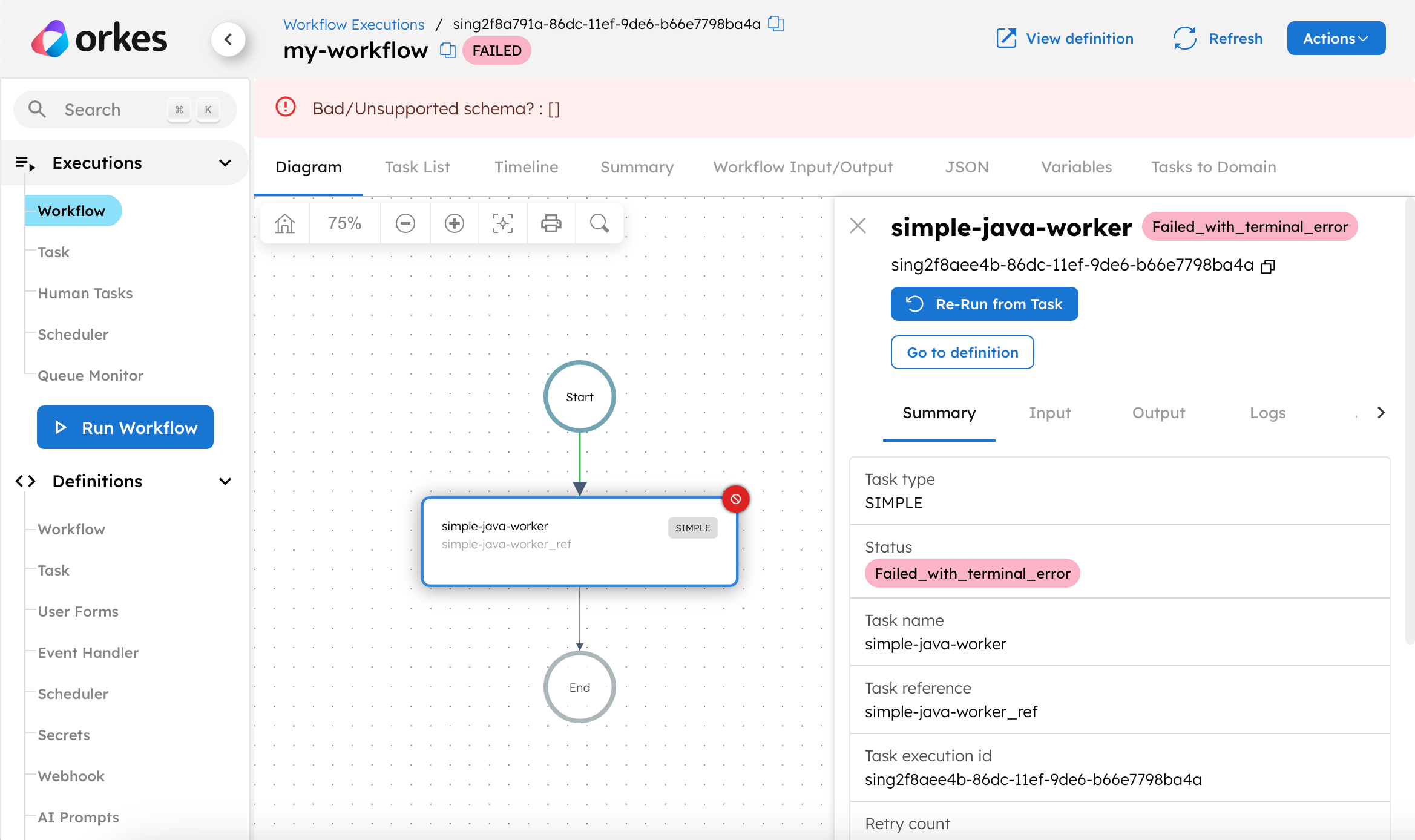Click the View definition external link icon

click(x=1006, y=38)
